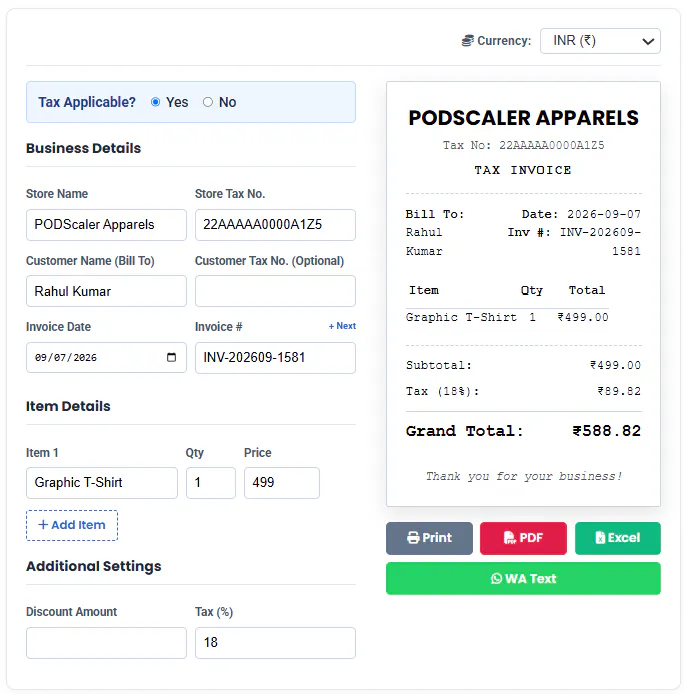Click the Graphic T-Shirt row in preview

pyautogui.click(x=507, y=317)
